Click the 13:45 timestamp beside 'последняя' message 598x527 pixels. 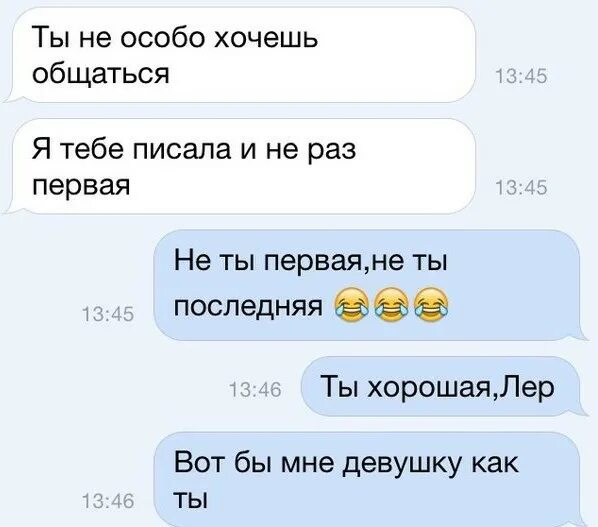point(108,315)
